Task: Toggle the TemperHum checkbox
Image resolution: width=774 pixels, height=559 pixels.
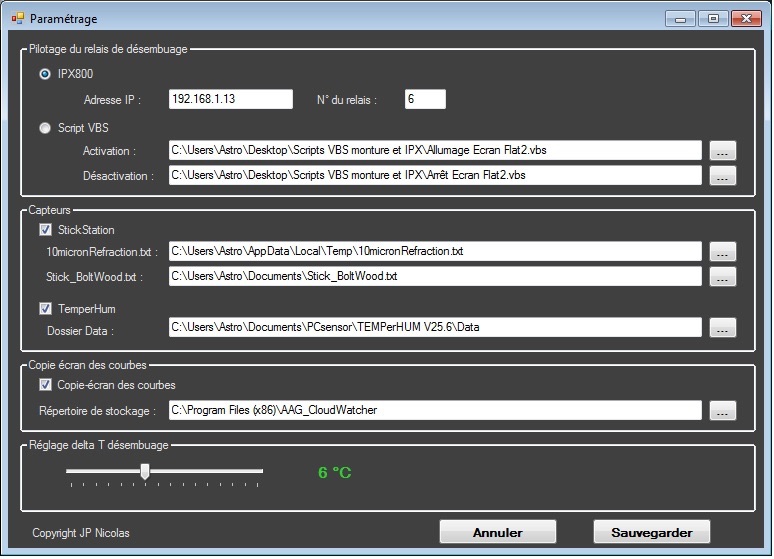Action: pos(45,309)
